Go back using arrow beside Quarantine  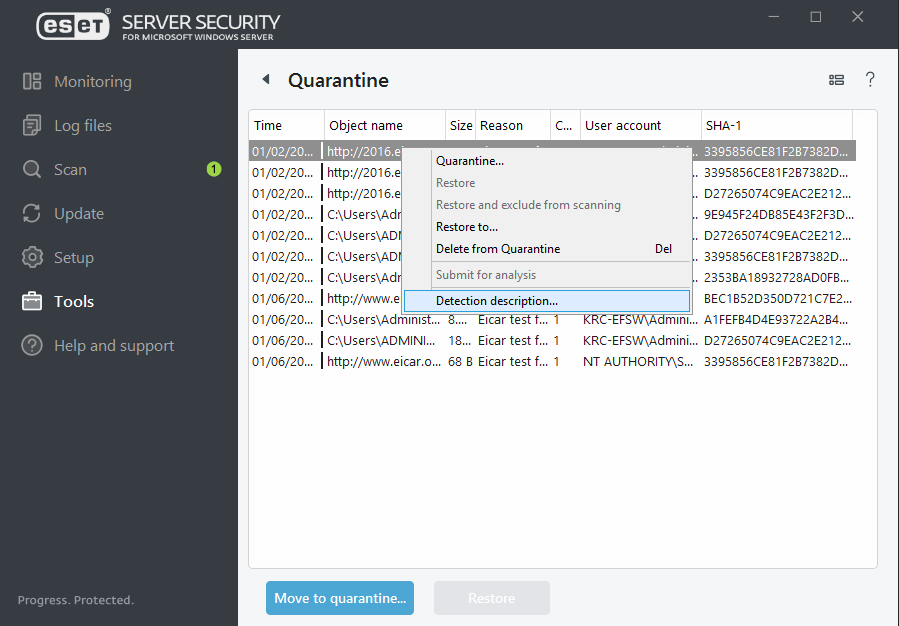pos(266,80)
